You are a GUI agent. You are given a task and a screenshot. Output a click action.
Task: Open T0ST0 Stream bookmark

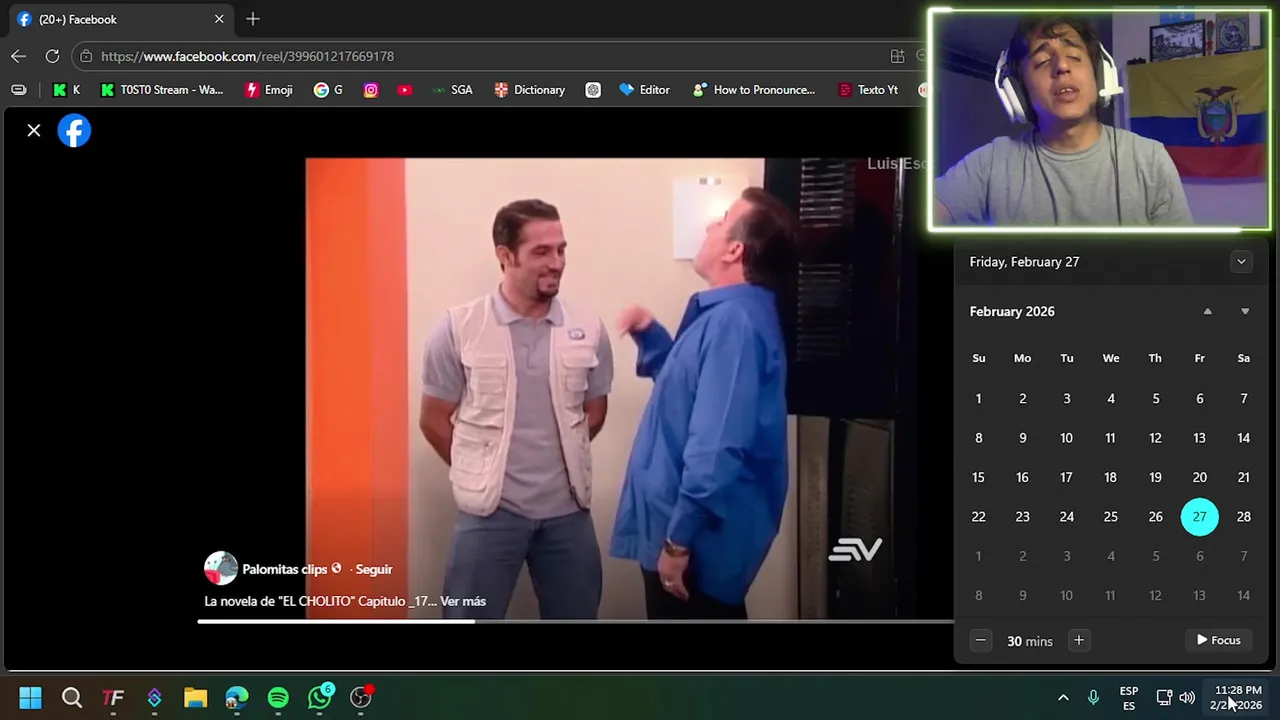click(162, 90)
